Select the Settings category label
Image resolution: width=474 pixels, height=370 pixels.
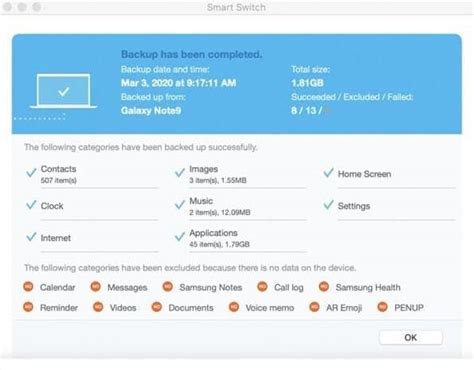point(354,206)
